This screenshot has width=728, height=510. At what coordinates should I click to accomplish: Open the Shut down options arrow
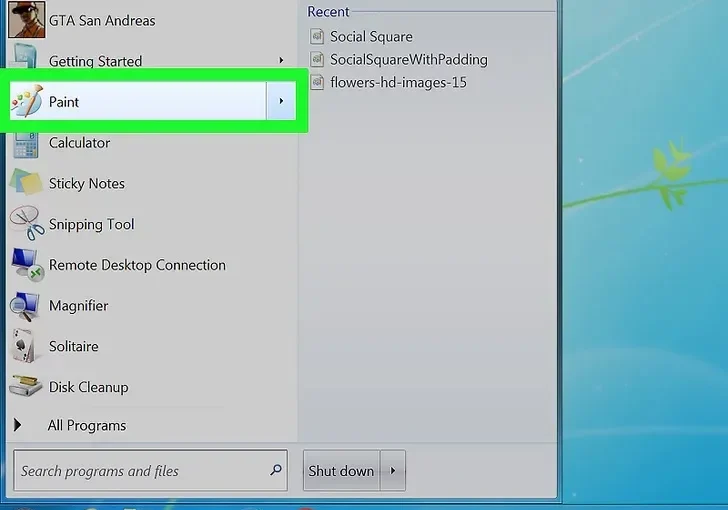click(x=393, y=471)
